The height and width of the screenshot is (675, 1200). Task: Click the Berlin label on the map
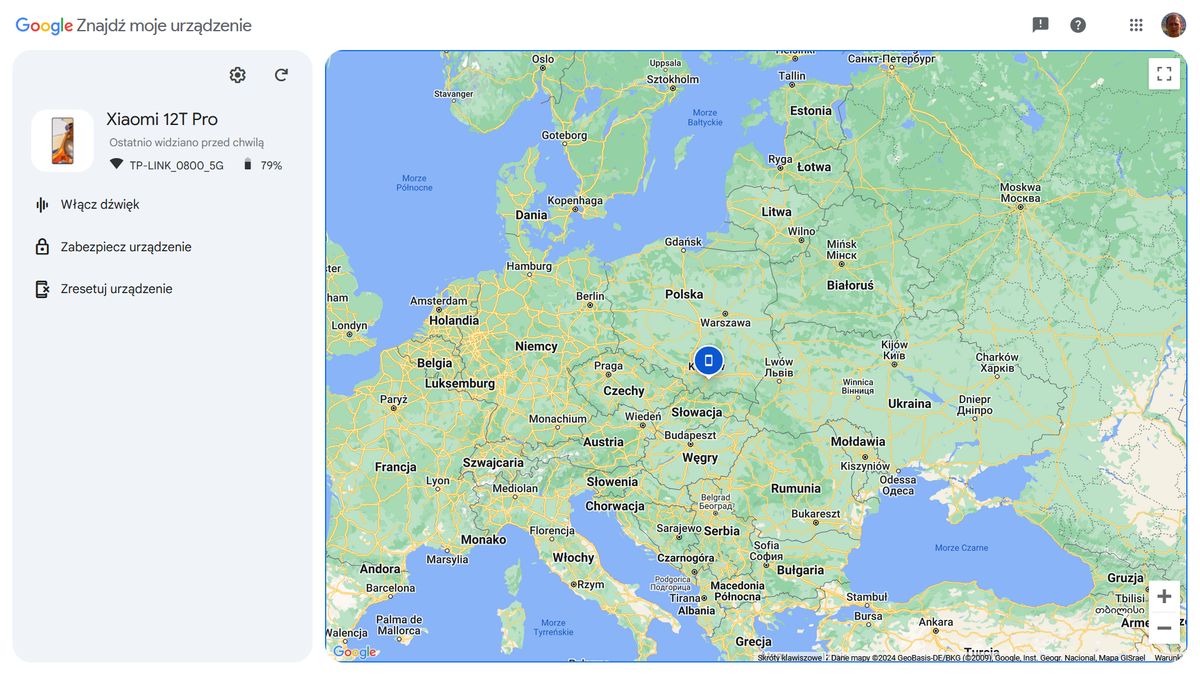click(x=590, y=296)
